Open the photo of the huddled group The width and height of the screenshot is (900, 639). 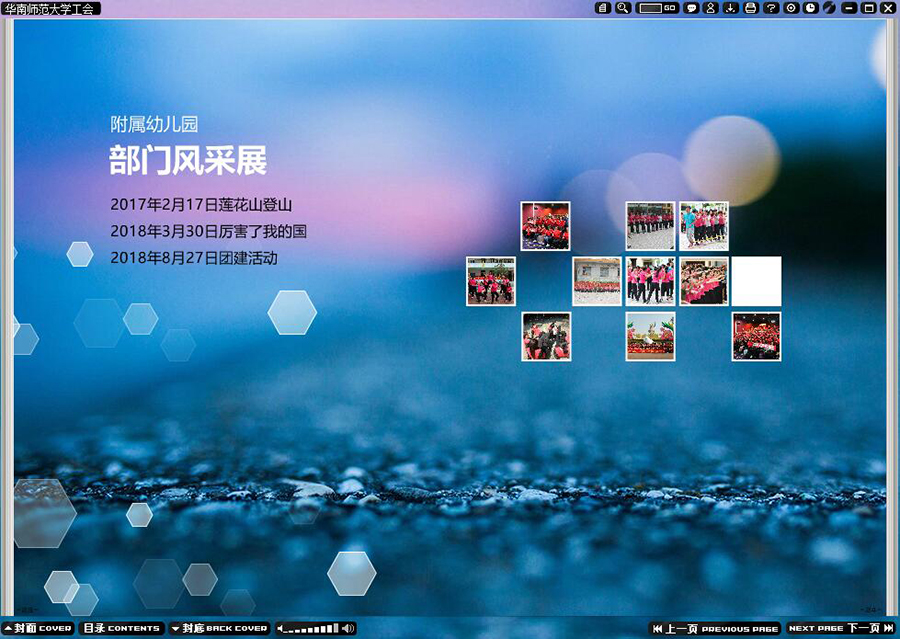[x=546, y=336]
